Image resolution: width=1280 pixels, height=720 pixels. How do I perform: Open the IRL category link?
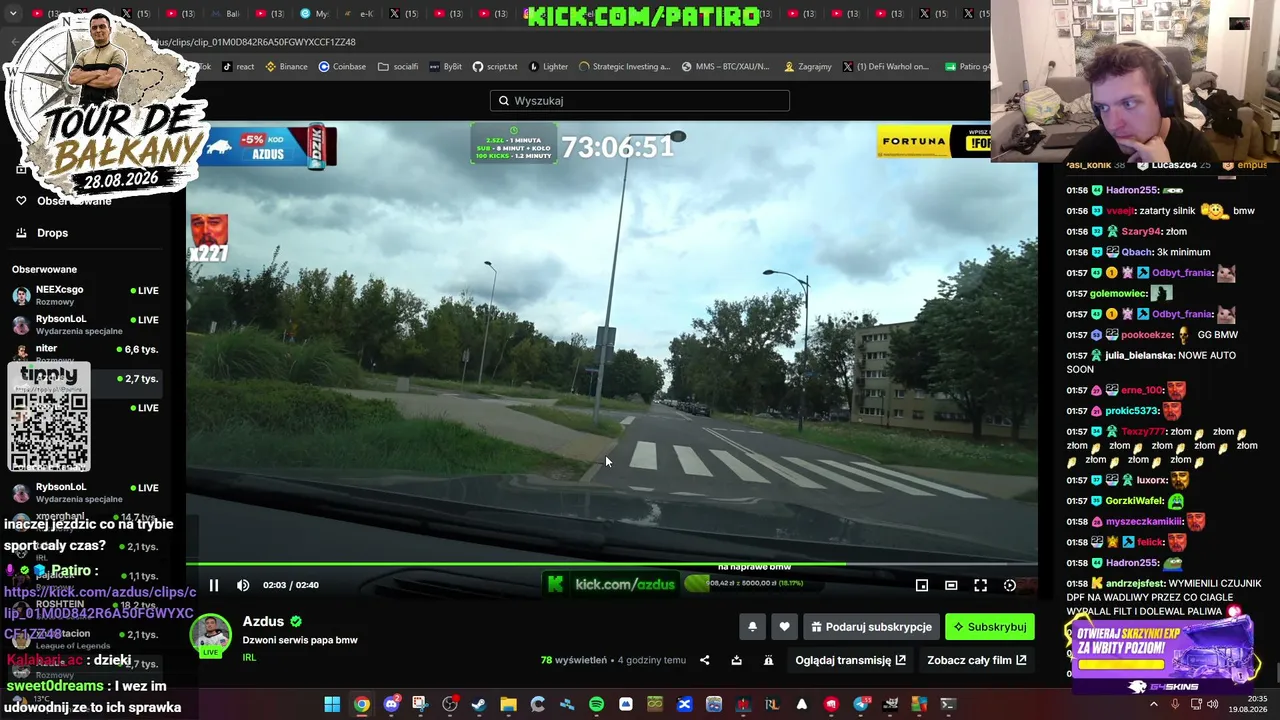tap(249, 657)
